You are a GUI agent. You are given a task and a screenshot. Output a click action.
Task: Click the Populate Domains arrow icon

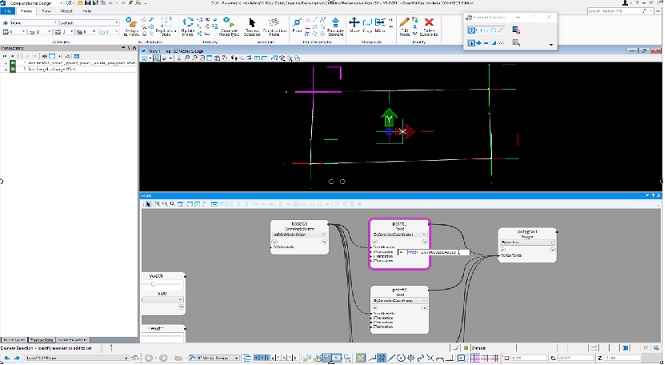[335, 25]
